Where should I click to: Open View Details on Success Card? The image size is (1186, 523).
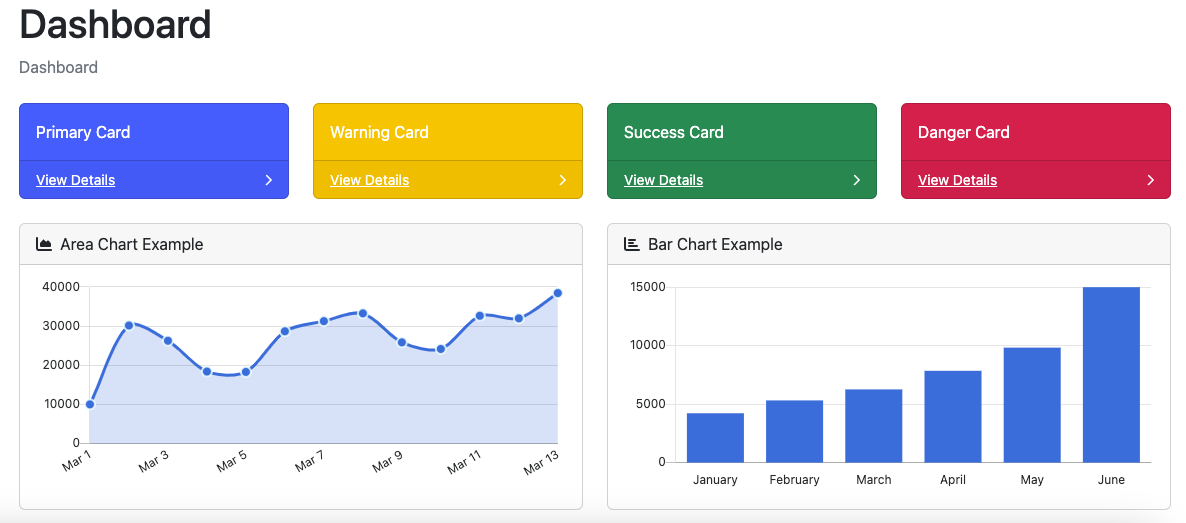click(x=664, y=180)
